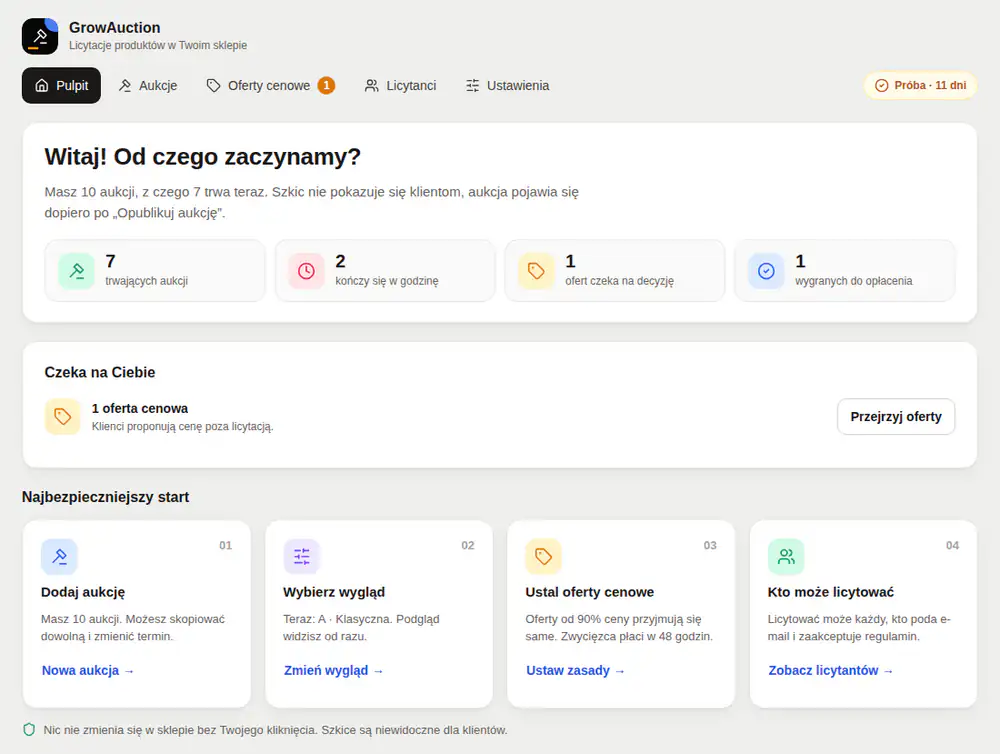Viewport: 1000px width, 754px height.
Task: Click the ofert czeka na decyzję label
Action: pyautogui.click(x=620, y=281)
